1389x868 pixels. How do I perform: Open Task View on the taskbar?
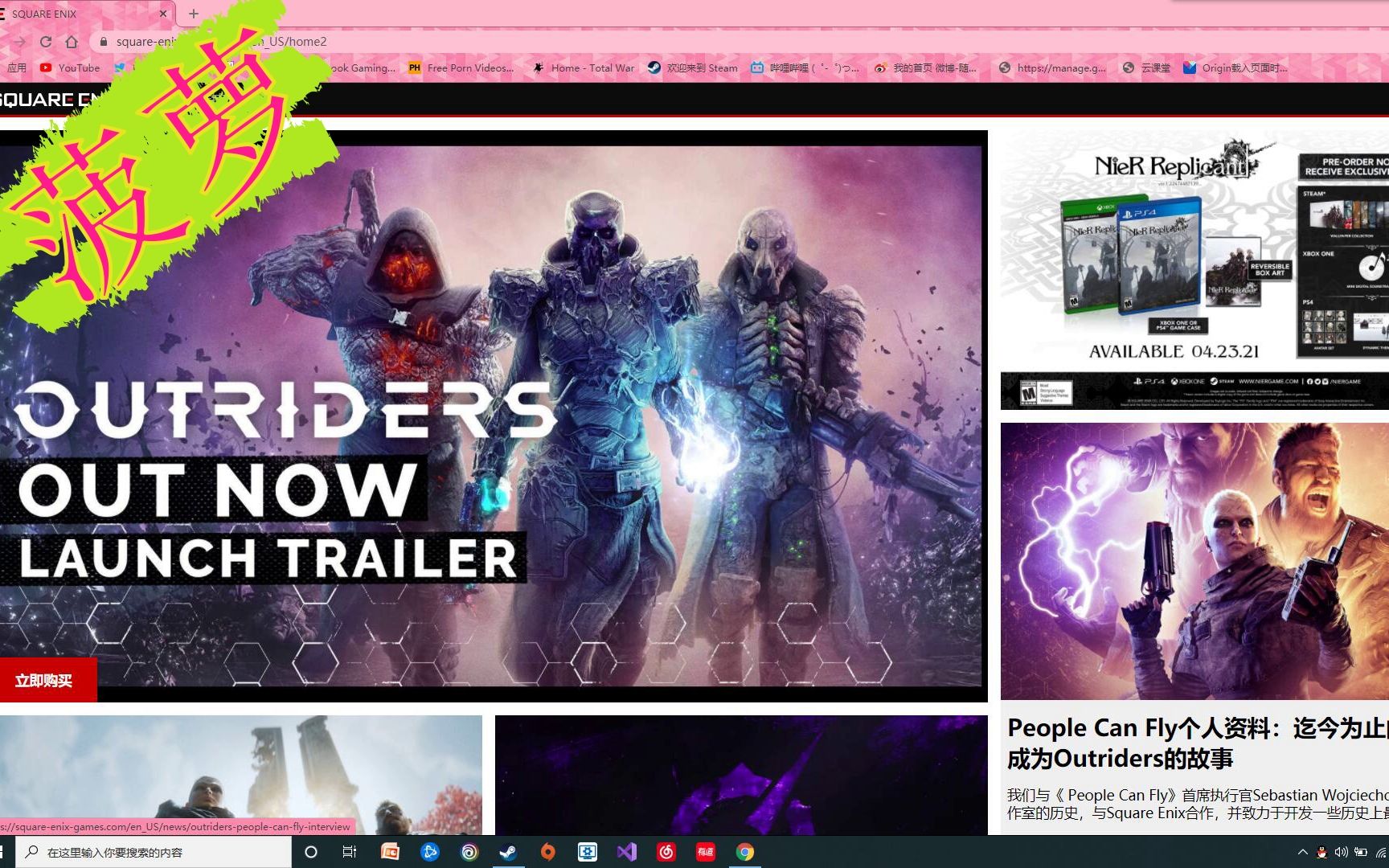tap(350, 852)
